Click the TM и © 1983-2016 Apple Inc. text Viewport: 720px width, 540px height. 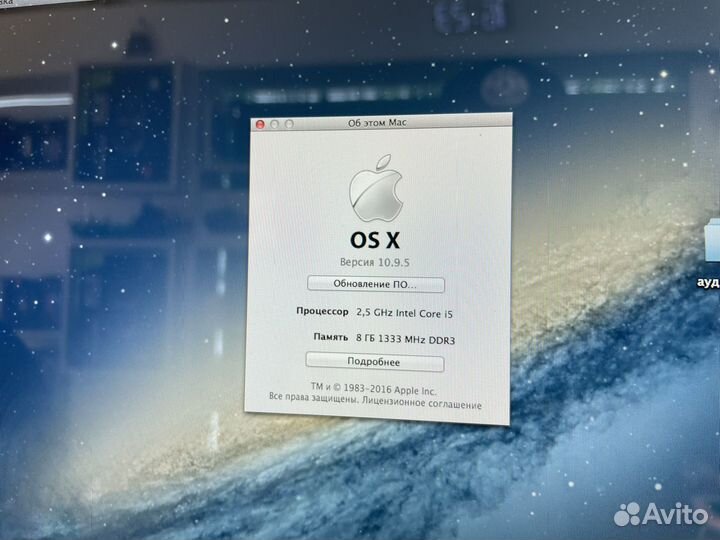click(373, 389)
